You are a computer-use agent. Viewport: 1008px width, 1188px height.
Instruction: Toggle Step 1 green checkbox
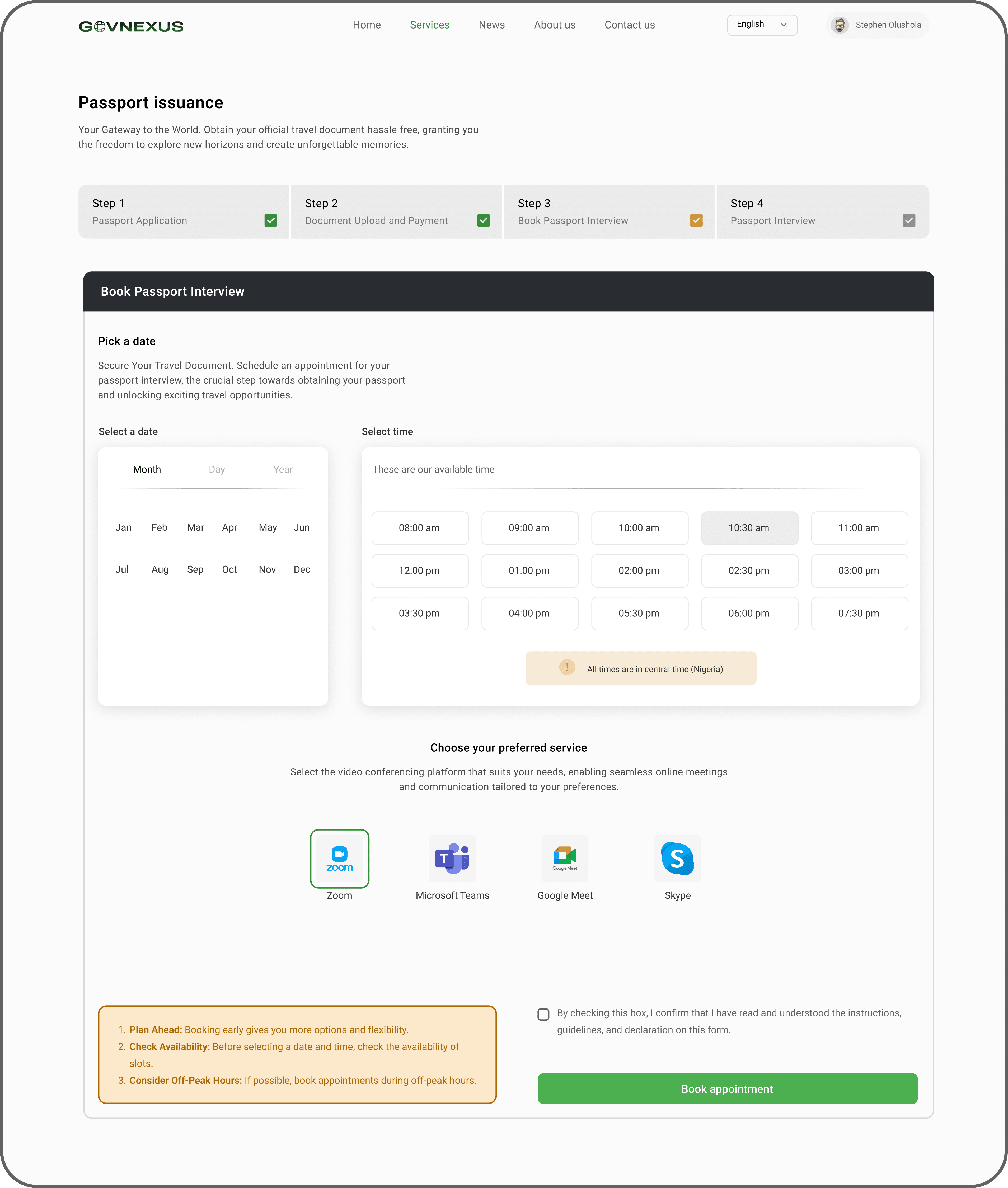click(271, 220)
